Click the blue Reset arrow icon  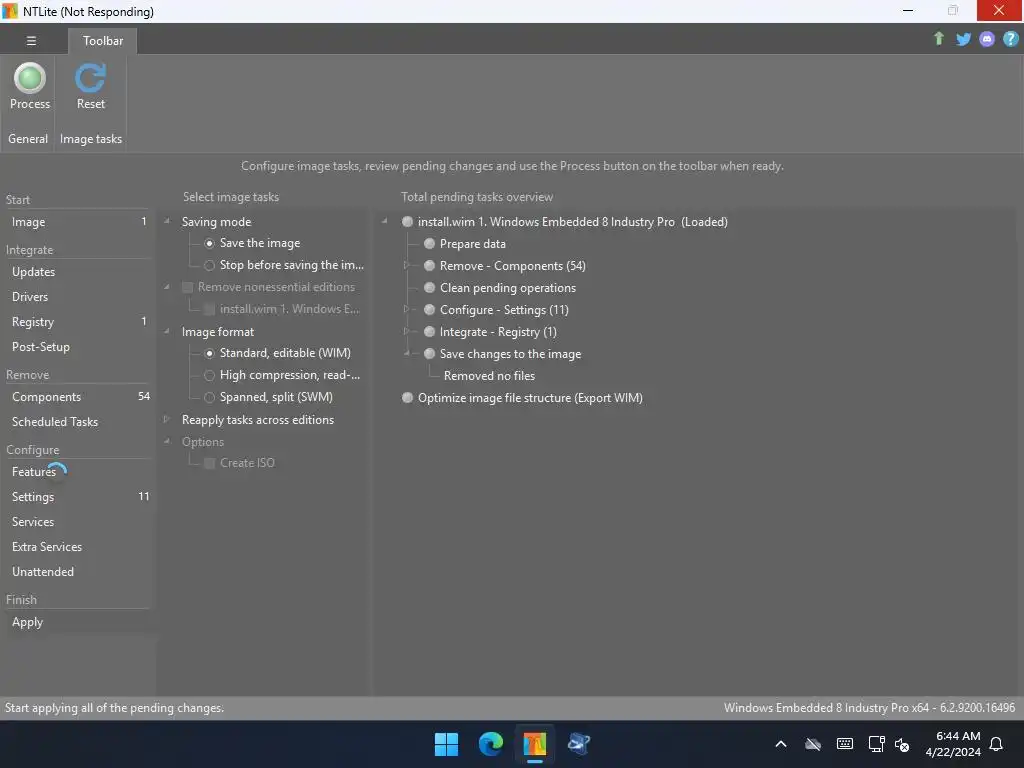pyautogui.click(x=90, y=78)
